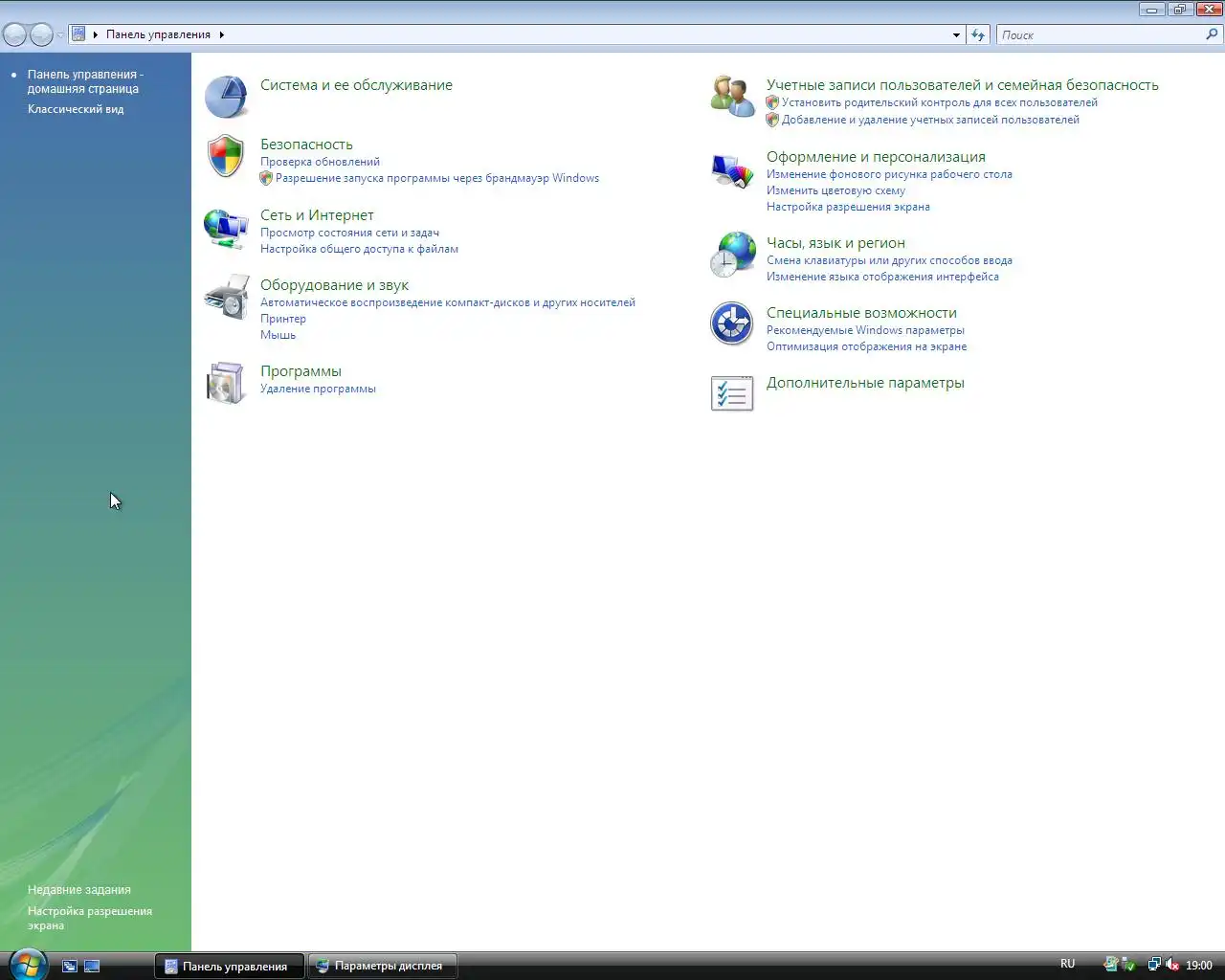Click the Дополнительные параметры checklist icon
1225x980 pixels.
click(732, 393)
